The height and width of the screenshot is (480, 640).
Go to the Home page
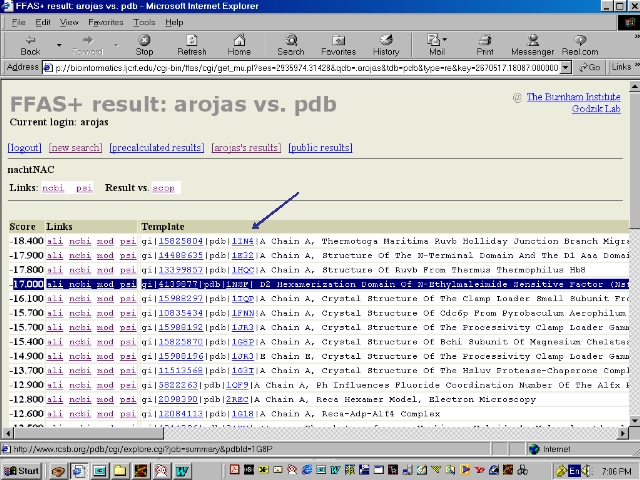238,44
